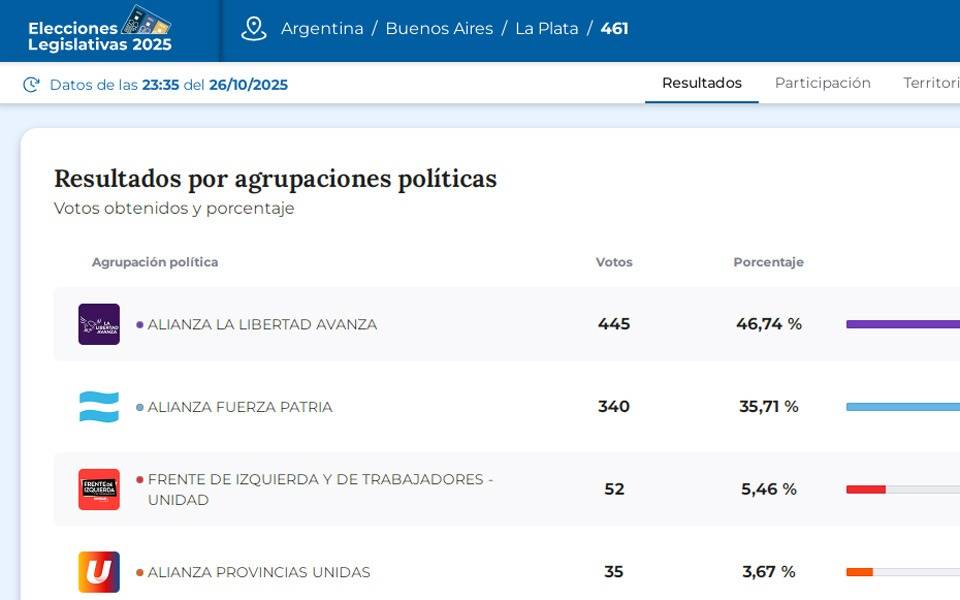Click the blue Fuerza Patria percentage bar

click(902, 407)
